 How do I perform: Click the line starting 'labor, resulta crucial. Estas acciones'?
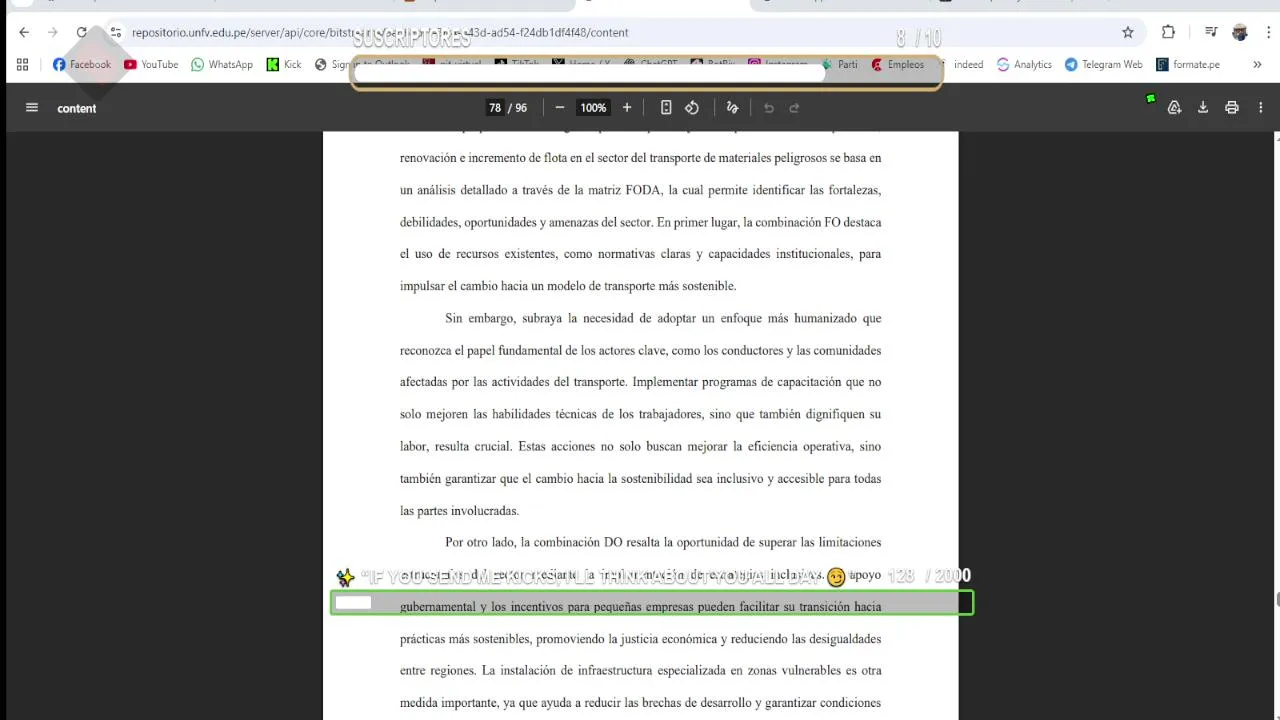(x=640, y=447)
